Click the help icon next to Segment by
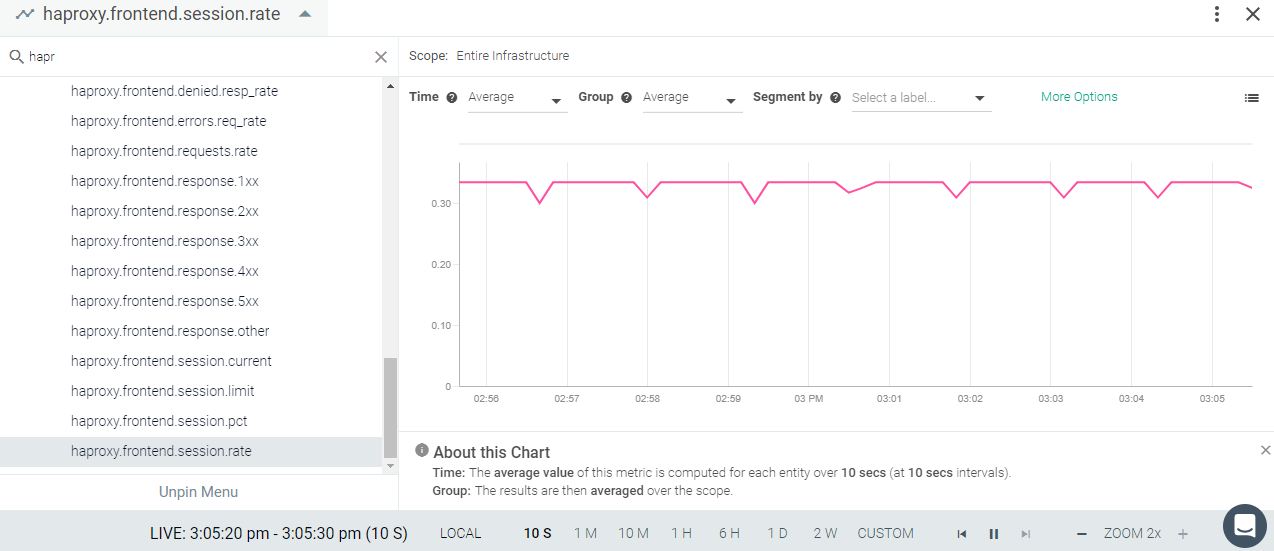The width and height of the screenshot is (1274, 551). 835,98
